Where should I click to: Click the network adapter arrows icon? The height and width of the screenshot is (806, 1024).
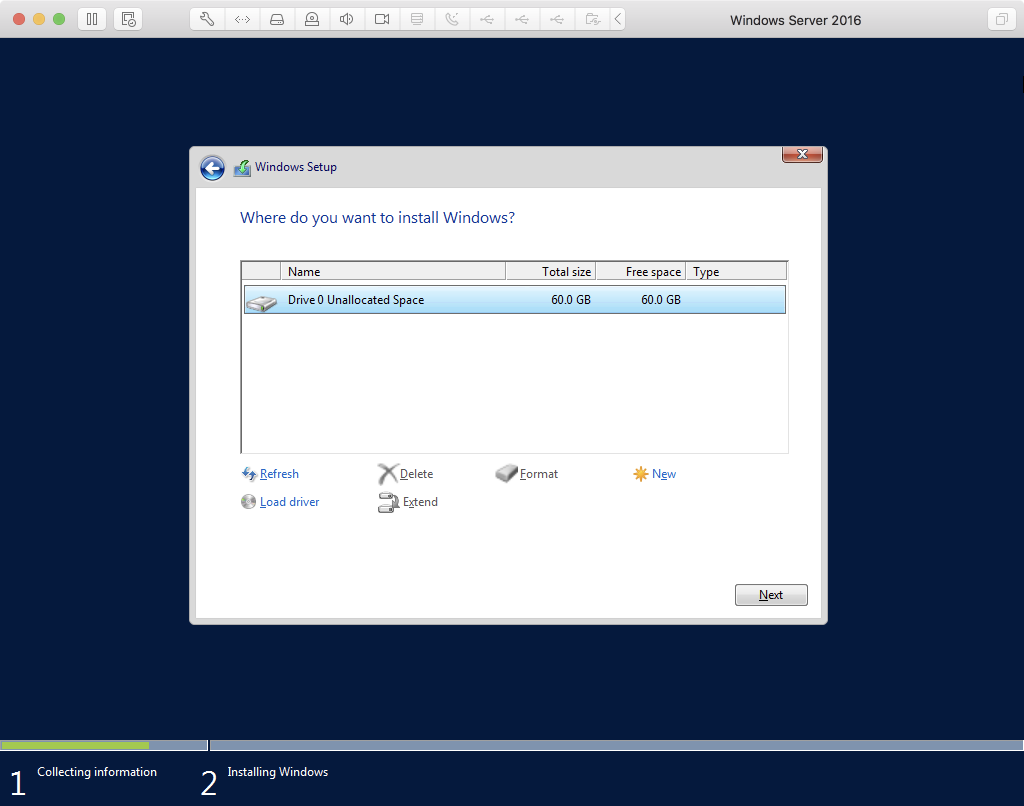tap(242, 19)
